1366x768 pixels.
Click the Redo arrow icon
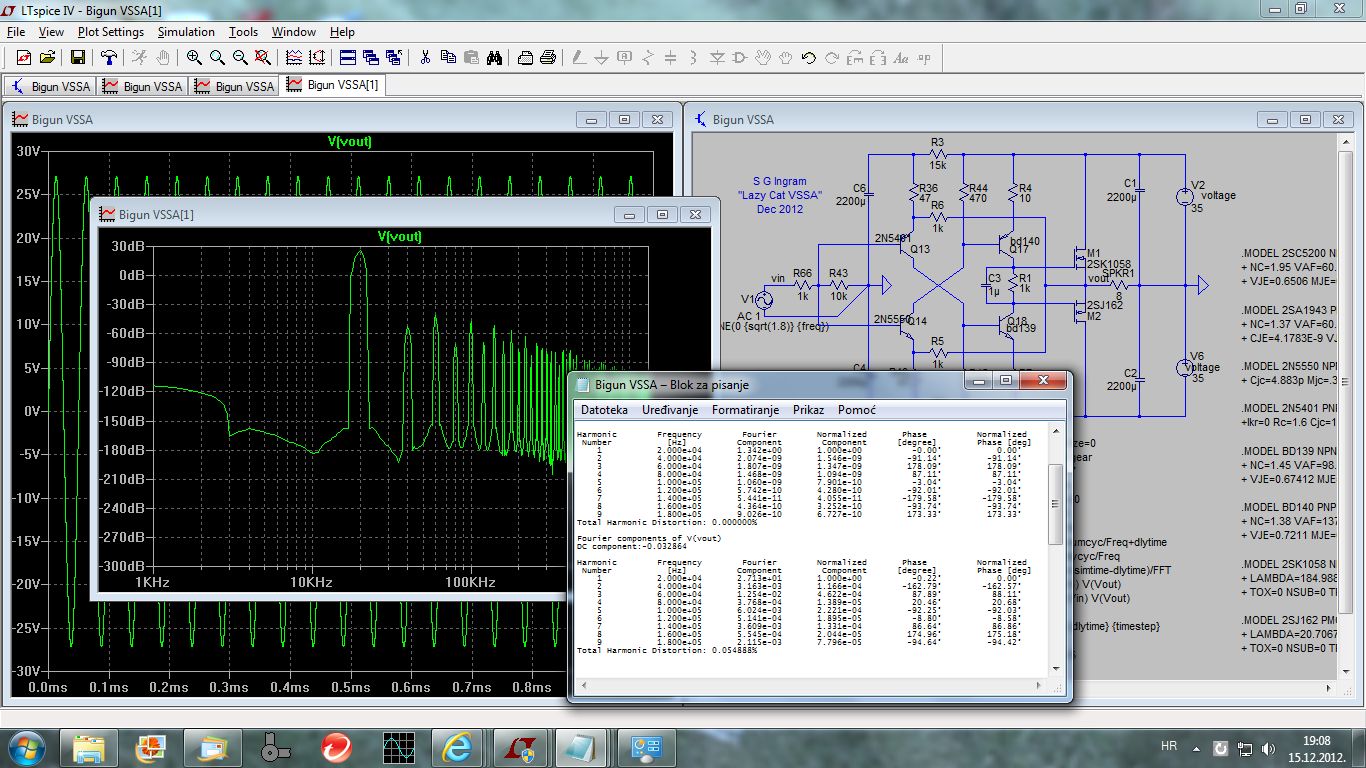pyautogui.click(x=832, y=57)
